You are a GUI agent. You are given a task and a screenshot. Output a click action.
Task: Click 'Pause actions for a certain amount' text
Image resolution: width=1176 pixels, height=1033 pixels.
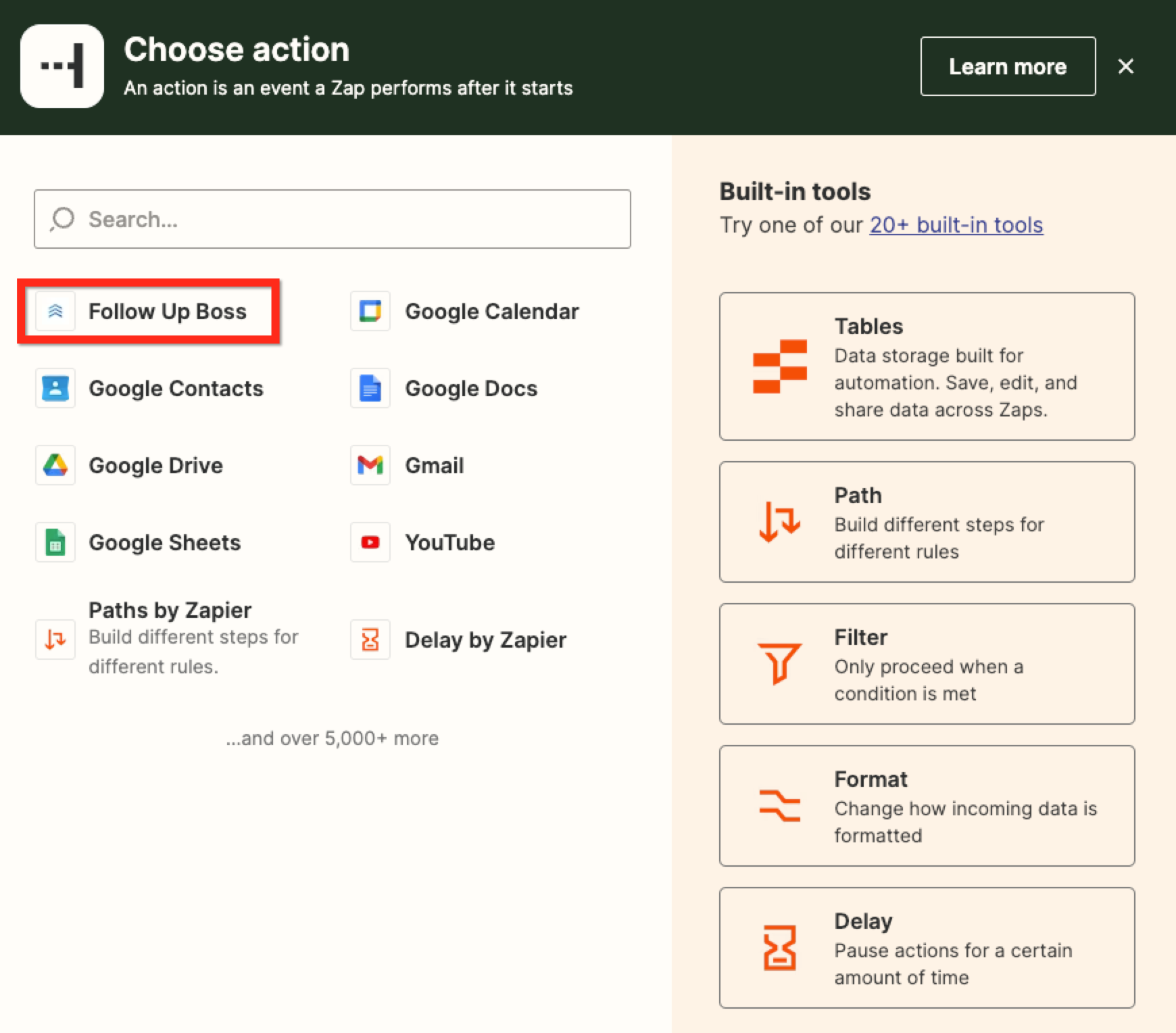pyautogui.click(x=953, y=964)
